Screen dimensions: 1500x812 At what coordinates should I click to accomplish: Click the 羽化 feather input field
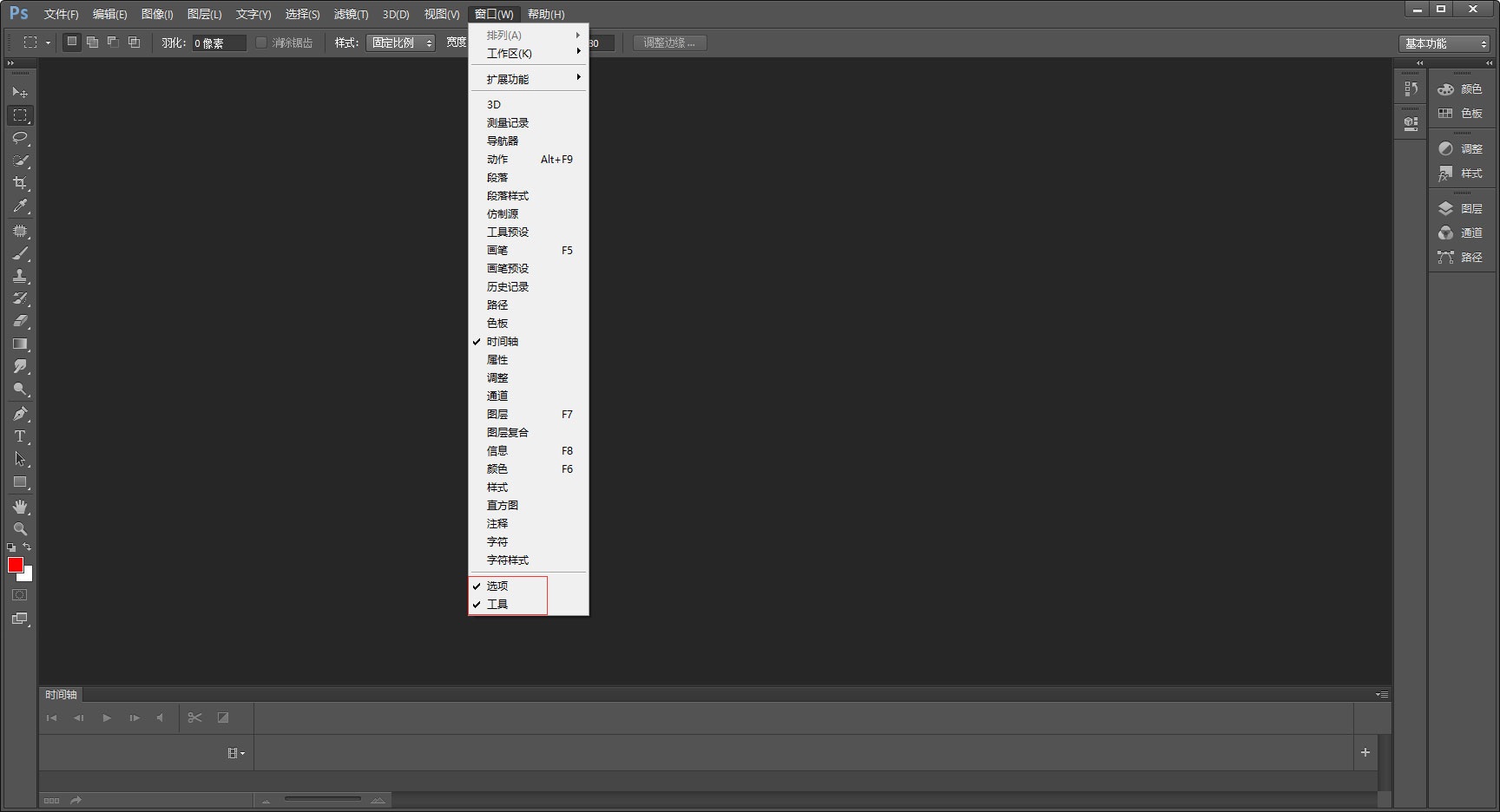(219, 43)
